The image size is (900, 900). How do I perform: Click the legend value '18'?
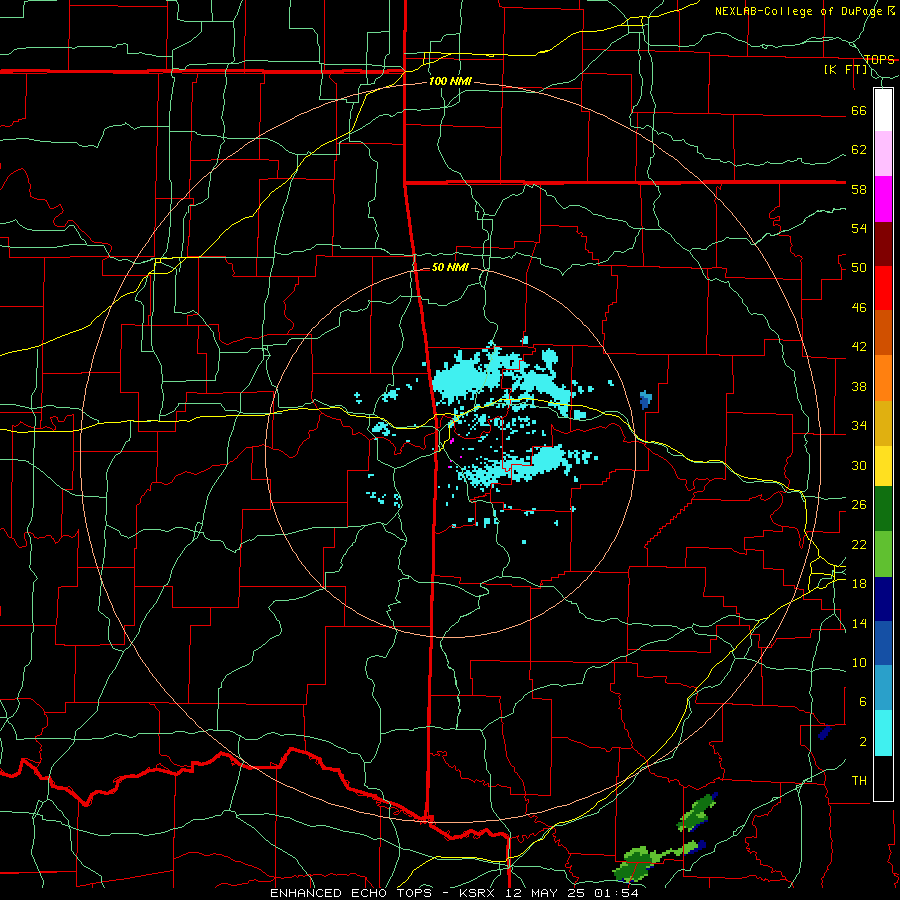(x=859, y=583)
